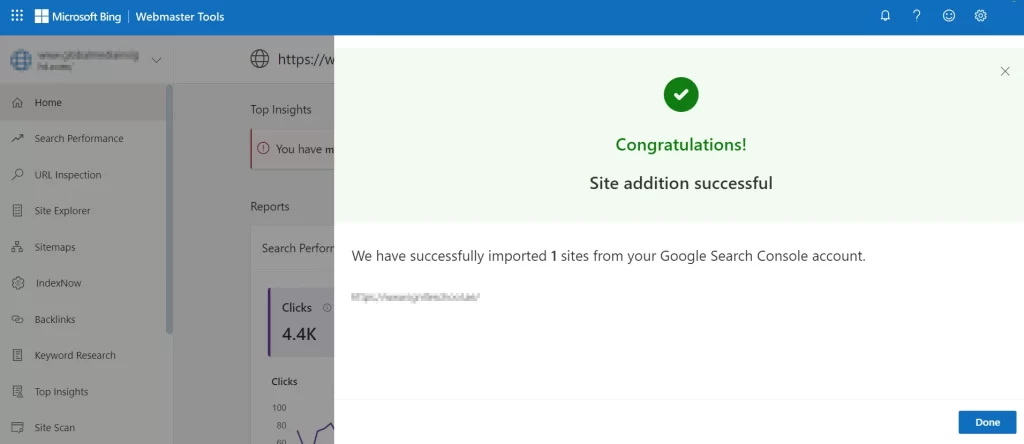1024x444 pixels.
Task: Go to Home in sidebar
Action: 48,103
